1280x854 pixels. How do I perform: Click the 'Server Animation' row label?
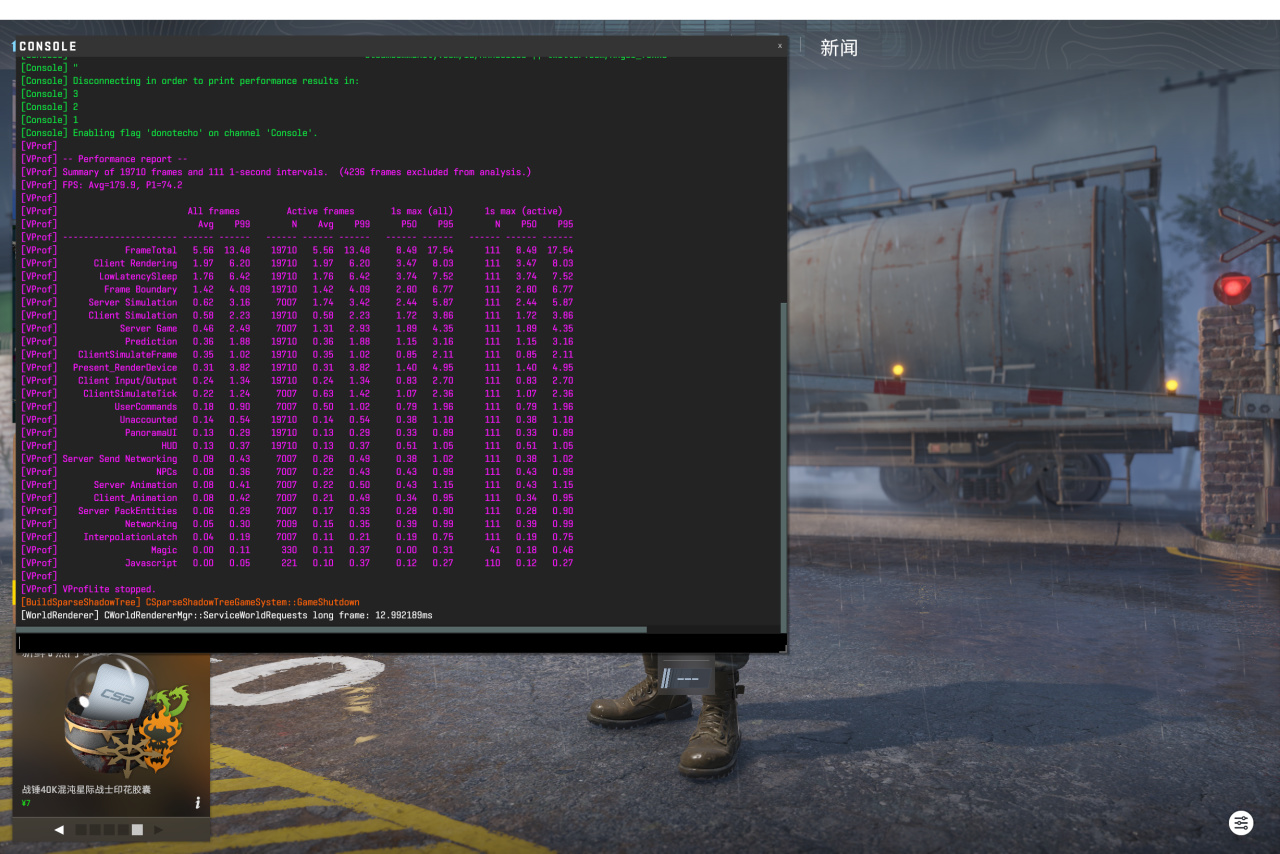(x=135, y=484)
